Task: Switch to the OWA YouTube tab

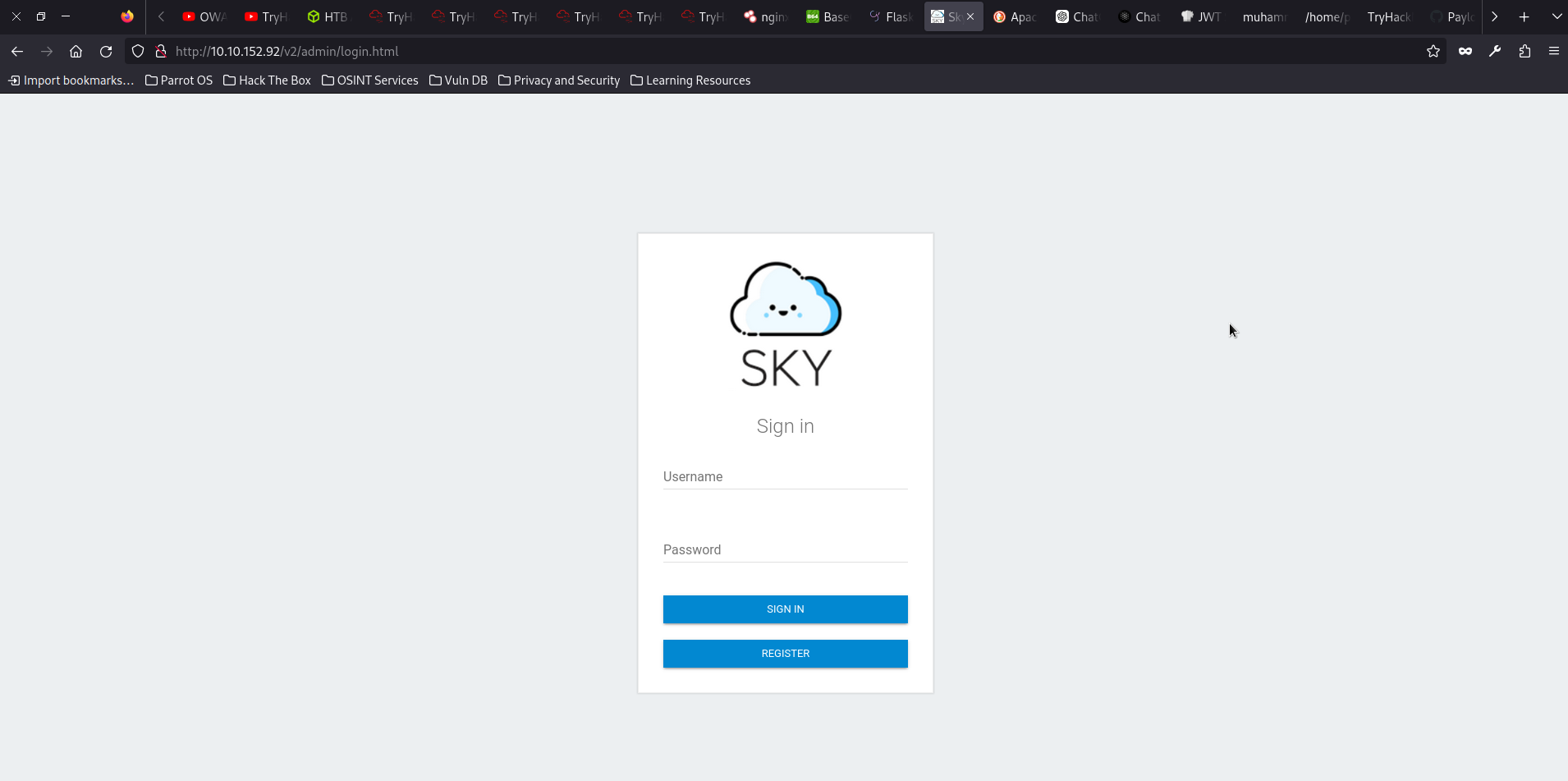Action: tap(204, 16)
